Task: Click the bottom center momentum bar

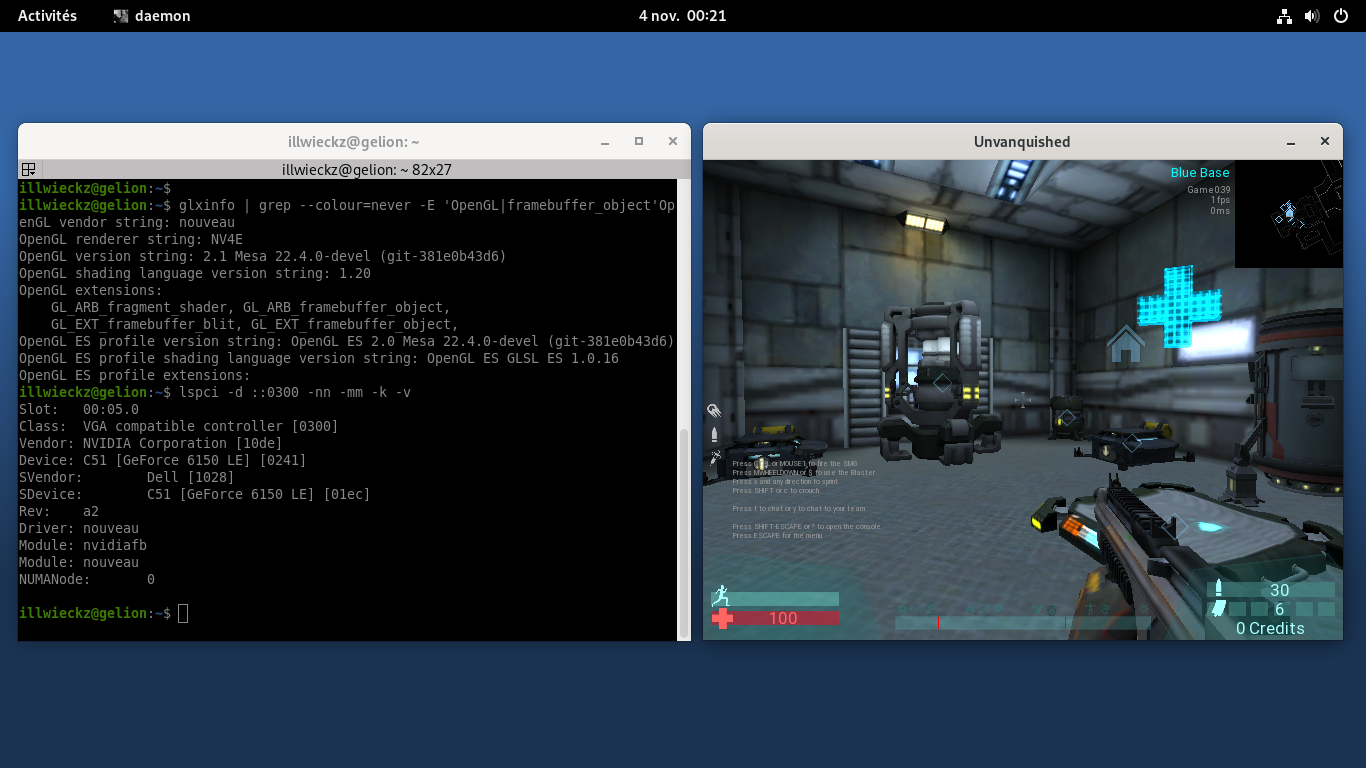Action: point(1022,623)
